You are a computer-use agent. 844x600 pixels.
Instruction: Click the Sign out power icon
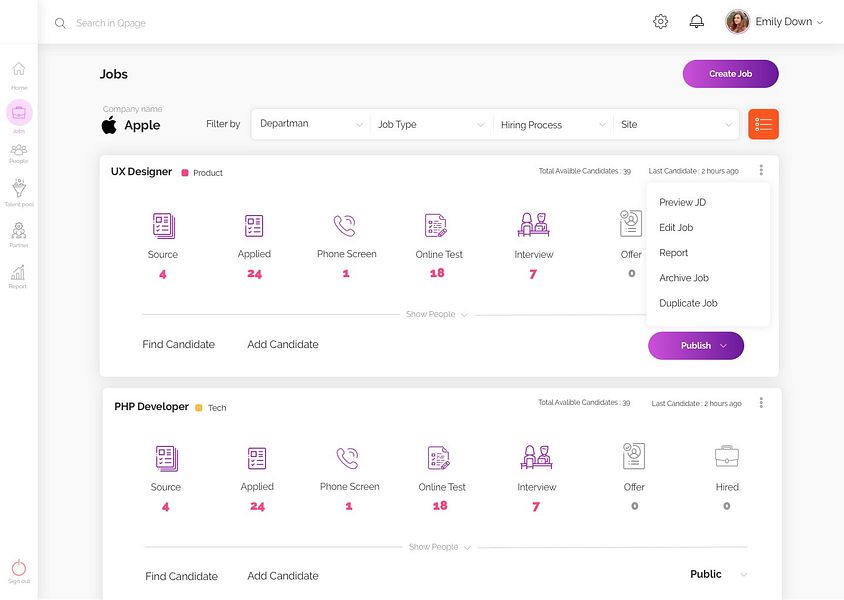(x=19, y=567)
